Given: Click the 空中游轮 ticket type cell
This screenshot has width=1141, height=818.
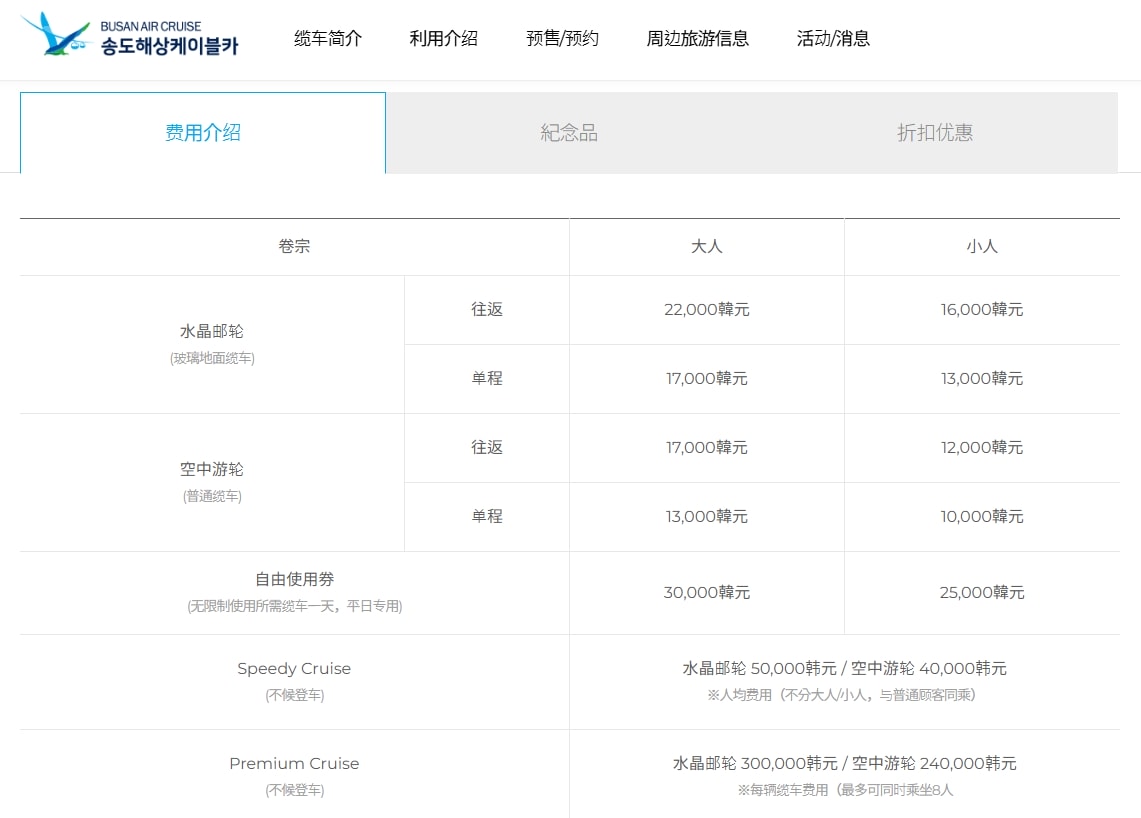Looking at the screenshot, I should pos(212,483).
